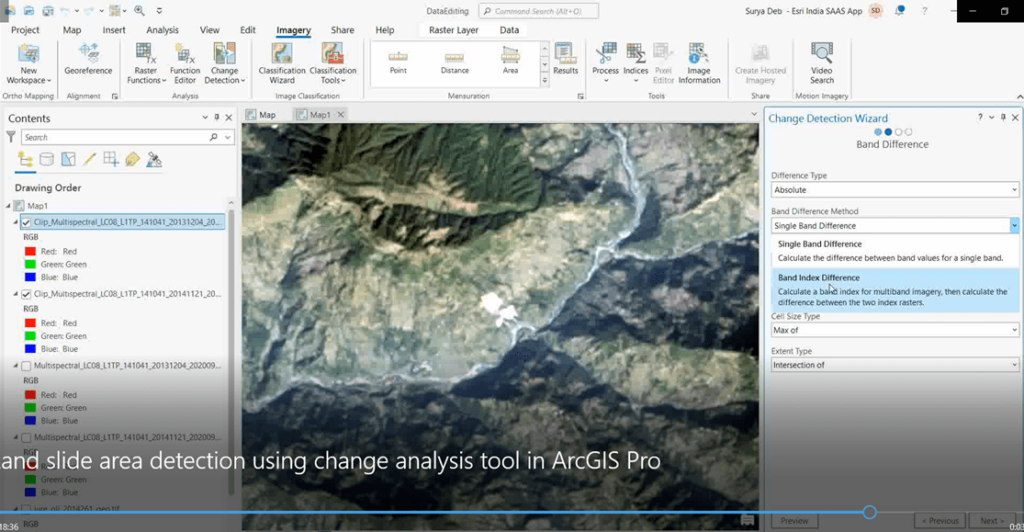
Task: Open Classification Tools
Action: (x=333, y=63)
